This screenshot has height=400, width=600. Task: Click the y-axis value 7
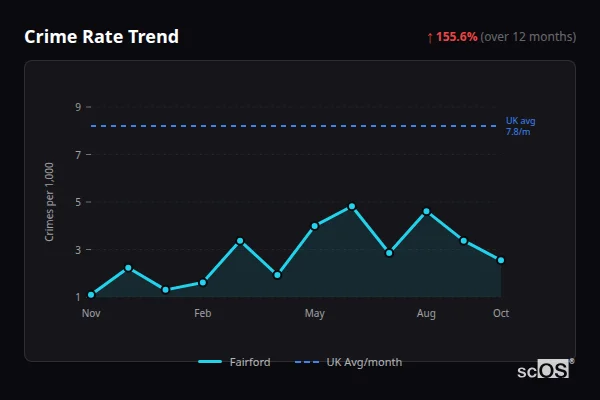pyautogui.click(x=78, y=155)
